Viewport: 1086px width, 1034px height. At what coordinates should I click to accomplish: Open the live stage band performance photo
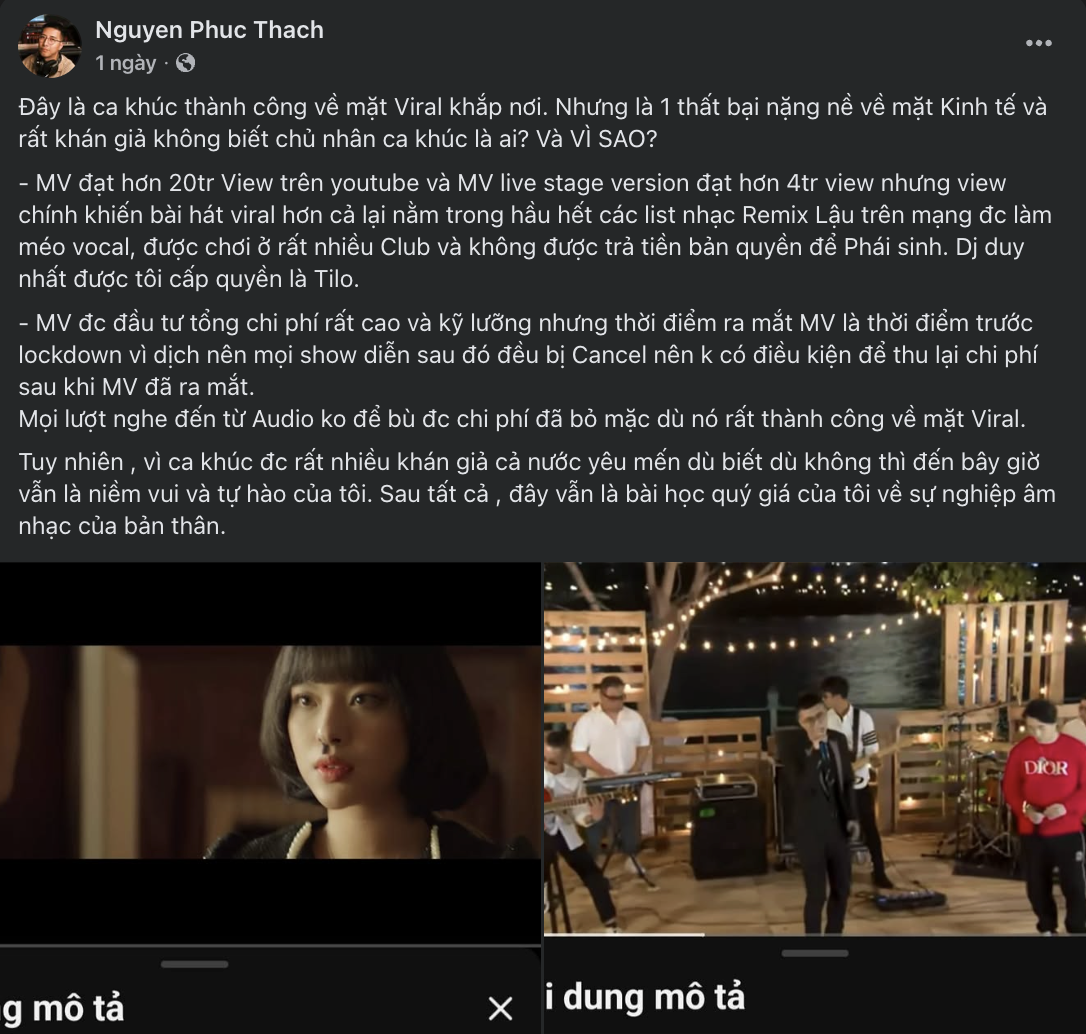tap(814, 748)
